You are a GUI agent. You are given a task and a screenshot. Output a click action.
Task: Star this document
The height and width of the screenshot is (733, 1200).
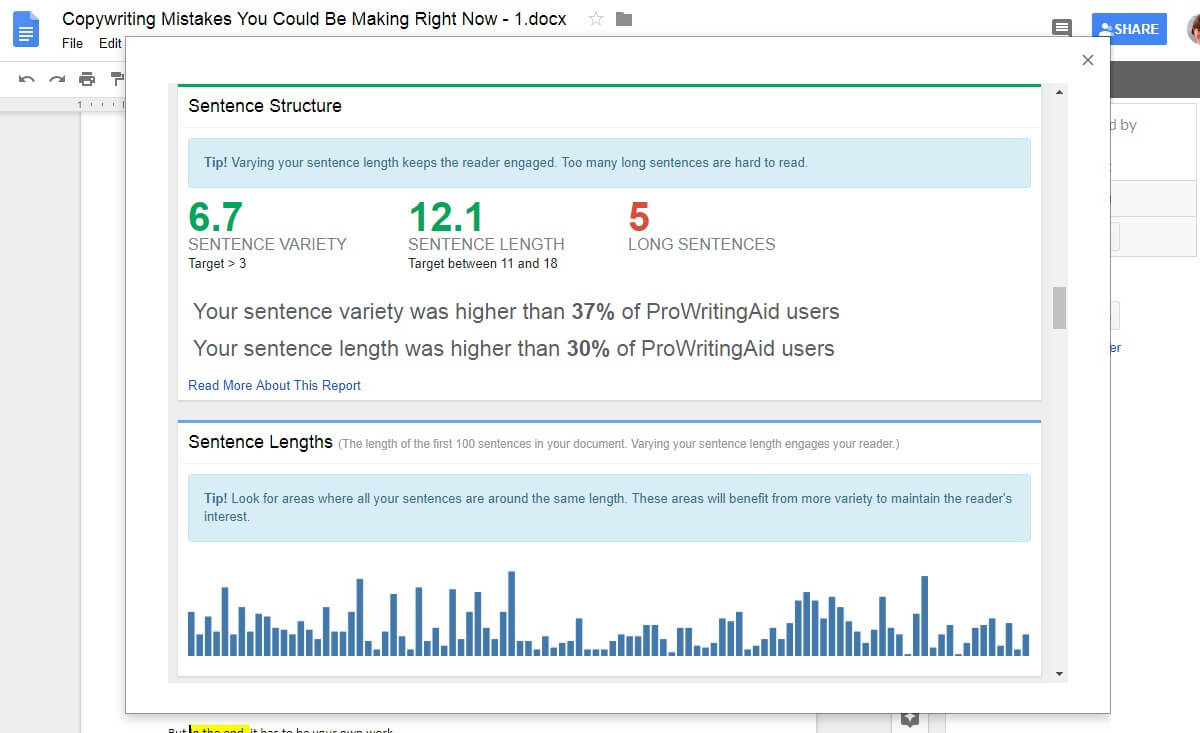click(596, 19)
